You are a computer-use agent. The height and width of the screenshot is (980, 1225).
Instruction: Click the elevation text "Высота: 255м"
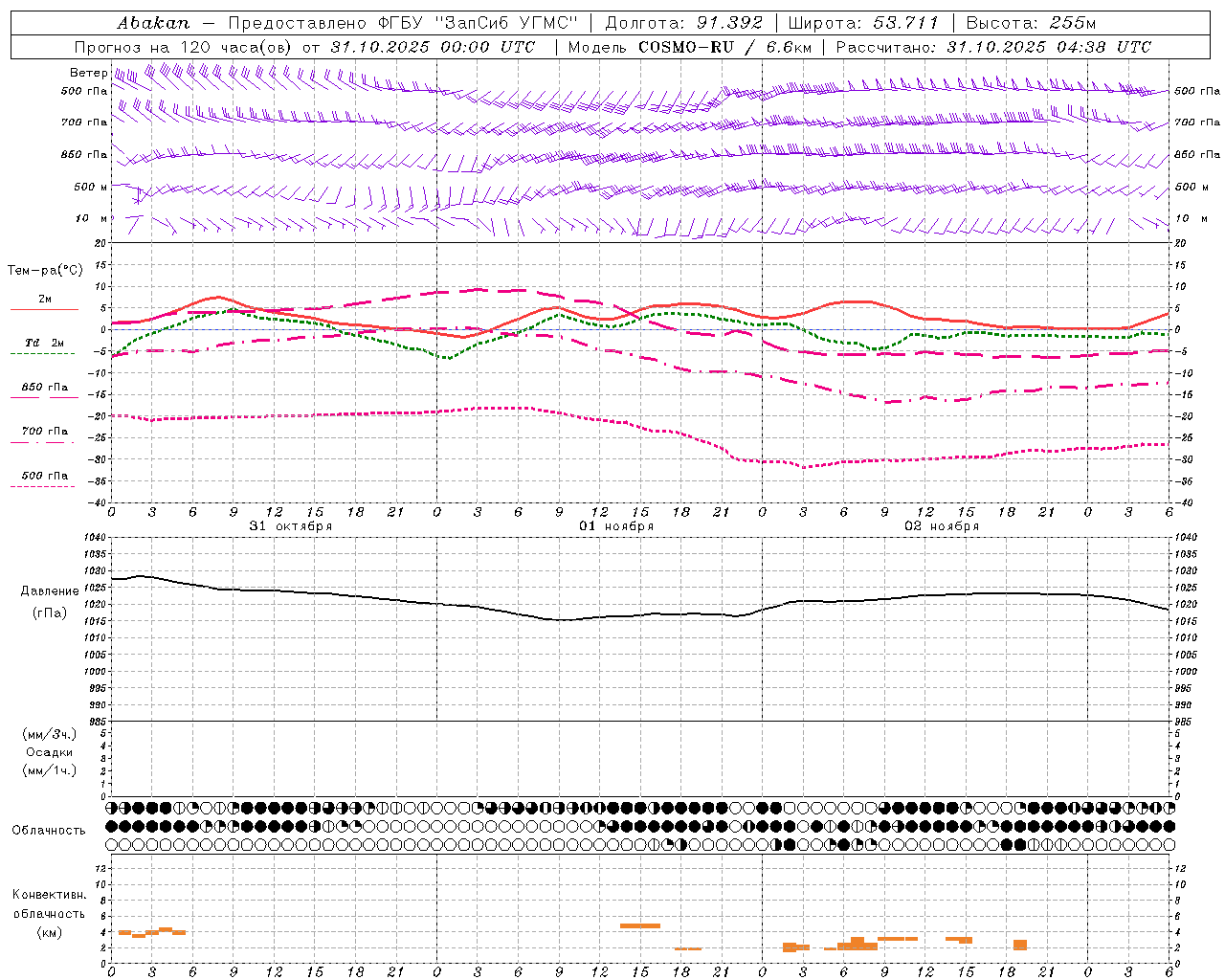point(1031,23)
